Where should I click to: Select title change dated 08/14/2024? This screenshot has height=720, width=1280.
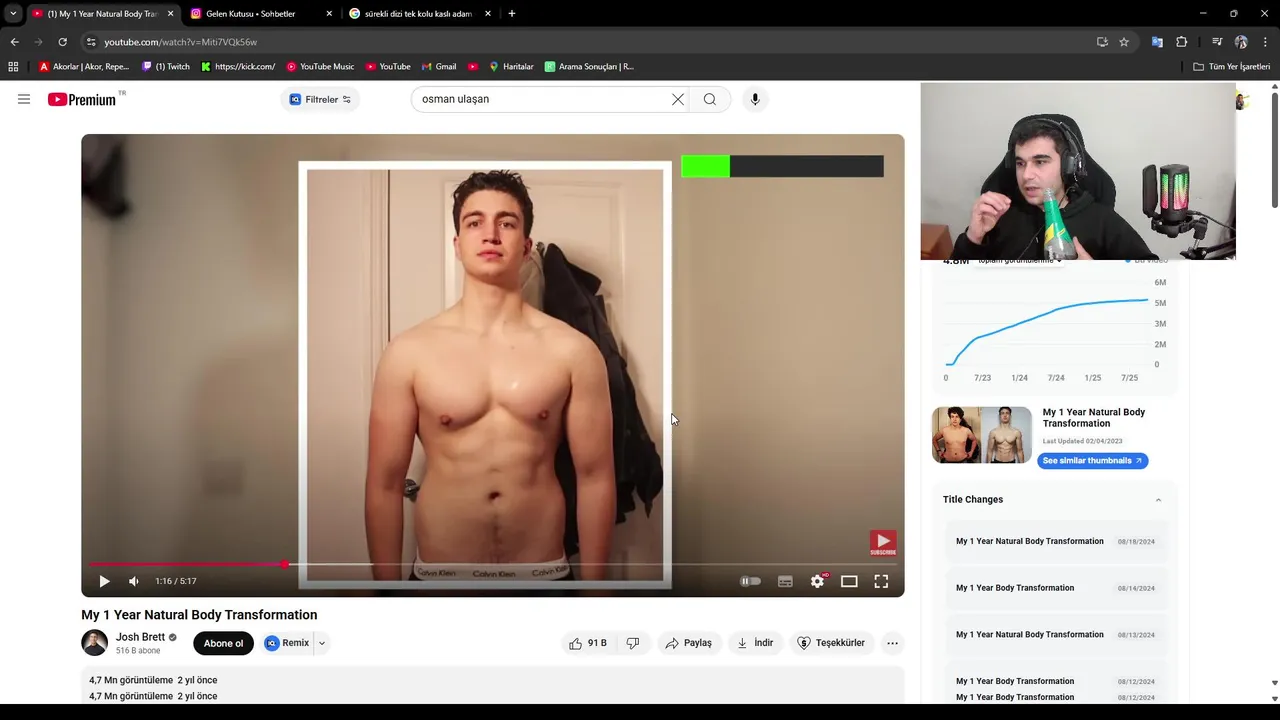[x=1055, y=588]
